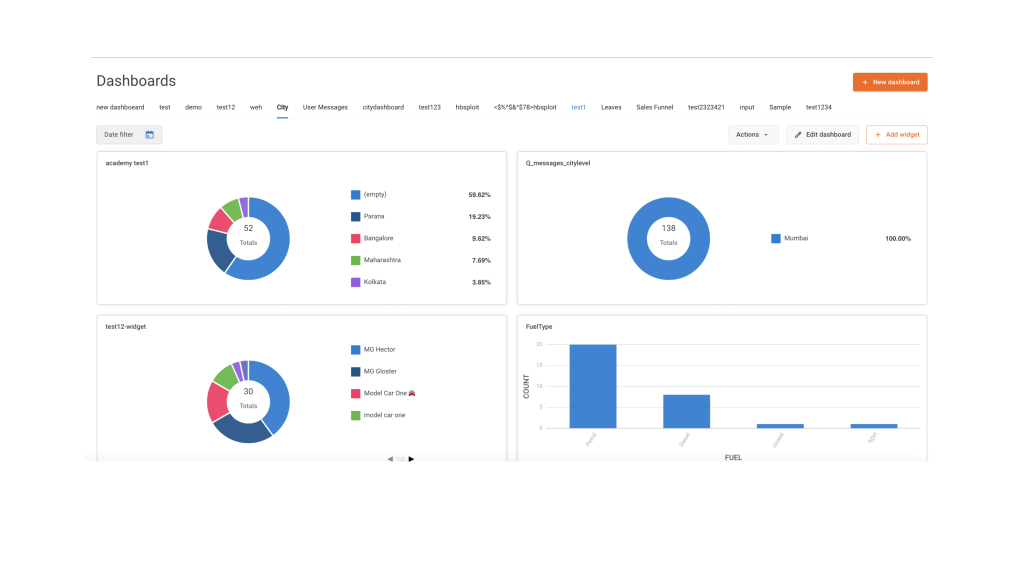Click the pencil icon on Edit dashboard
1024x576 pixels.
(798, 135)
